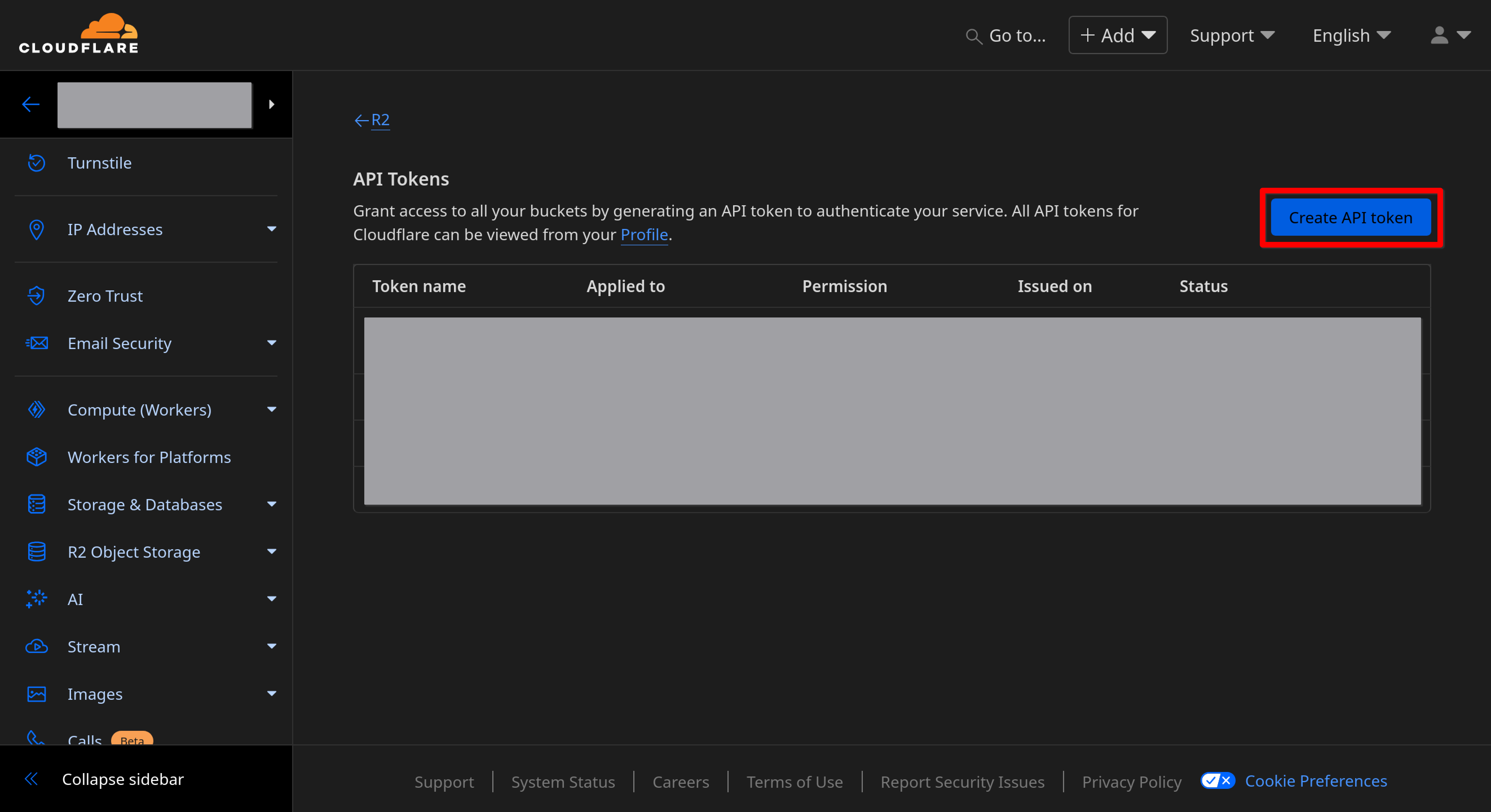1491x812 pixels.
Task: Click the Workers for Platforms cube icon
Action: pos(36,457)
